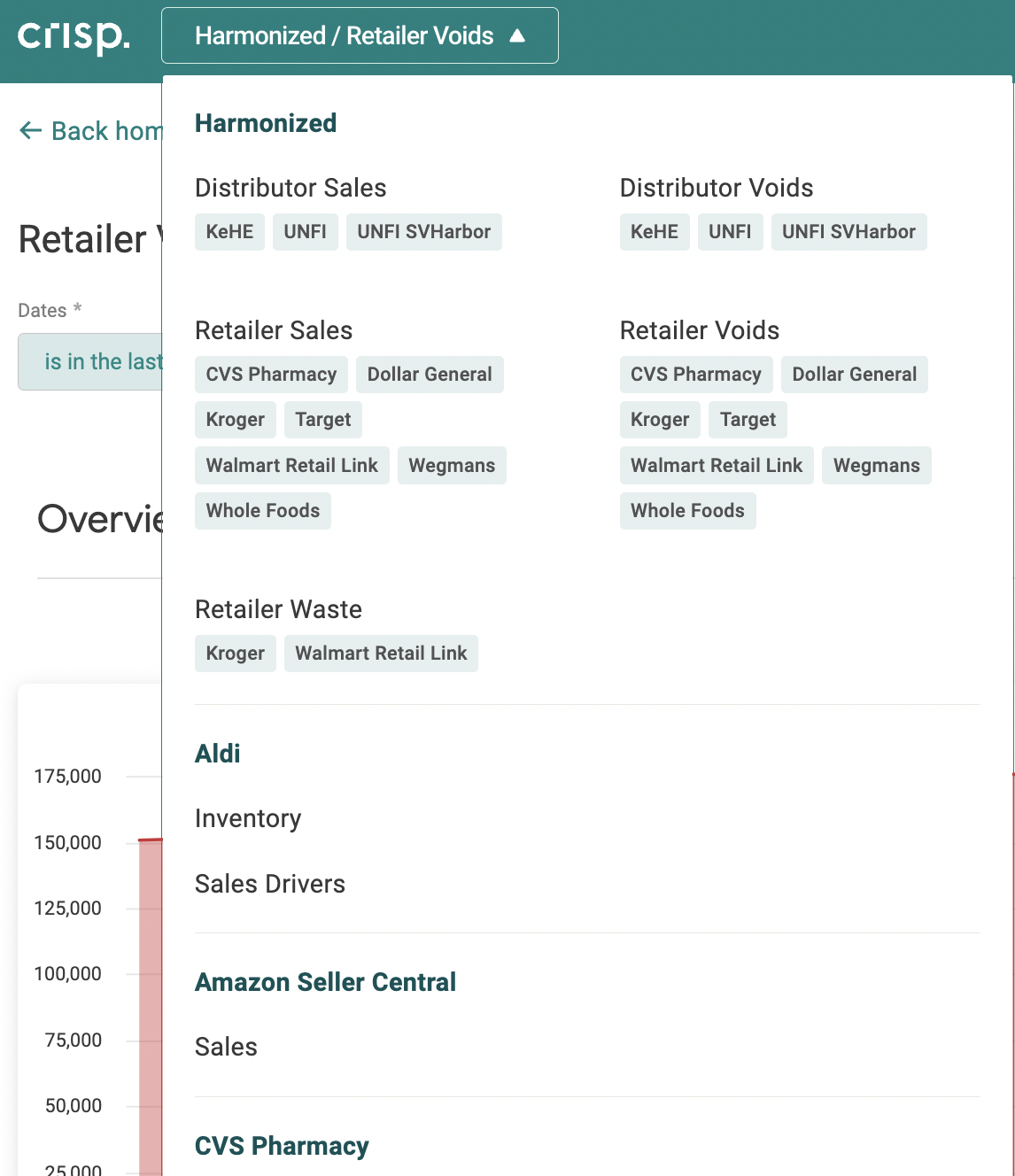Click the back arrow icon

[x=30, y=131]
